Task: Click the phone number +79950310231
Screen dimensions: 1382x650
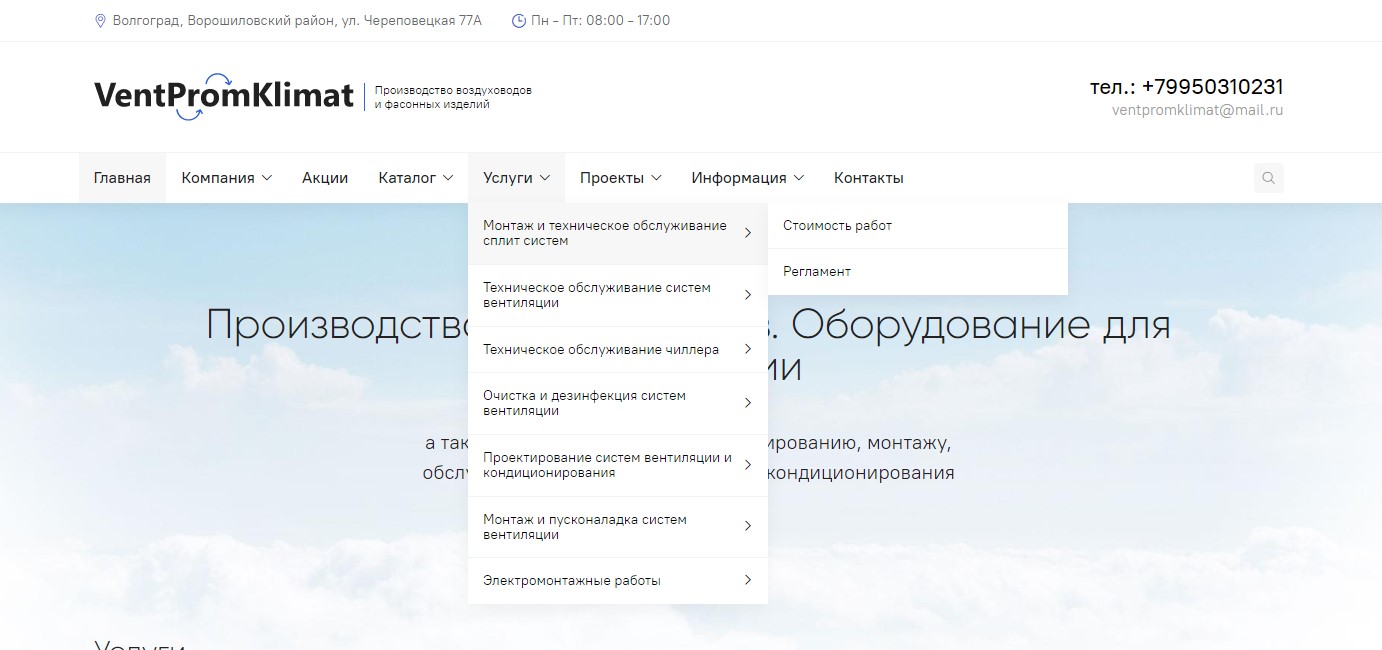Action: (1212, 87)
